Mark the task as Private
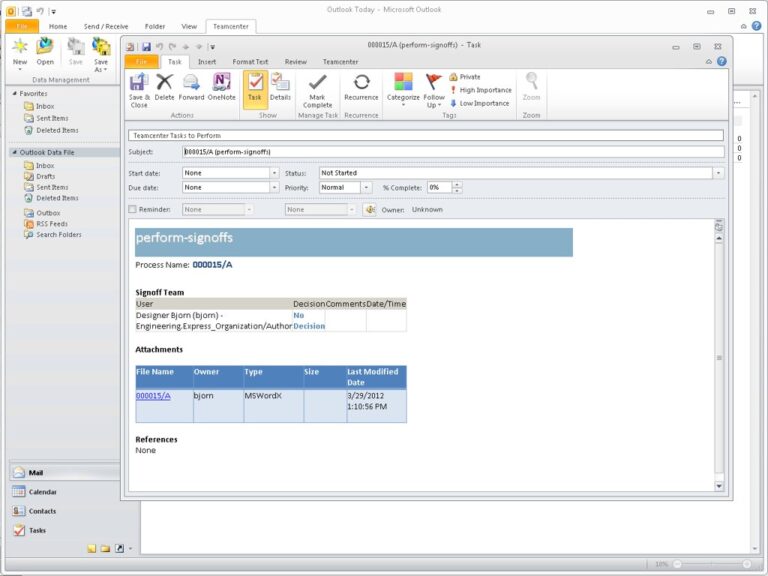The image size is (768, 576). click(x=465, y=77)
